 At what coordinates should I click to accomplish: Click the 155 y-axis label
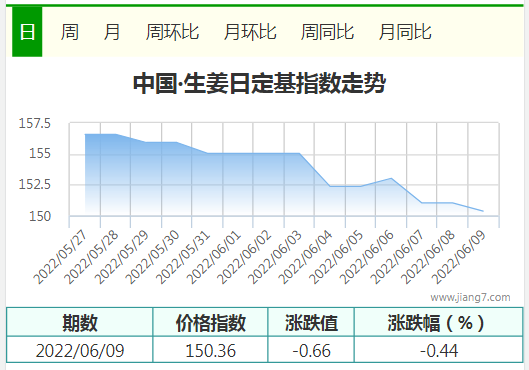(x=40, y=154)
